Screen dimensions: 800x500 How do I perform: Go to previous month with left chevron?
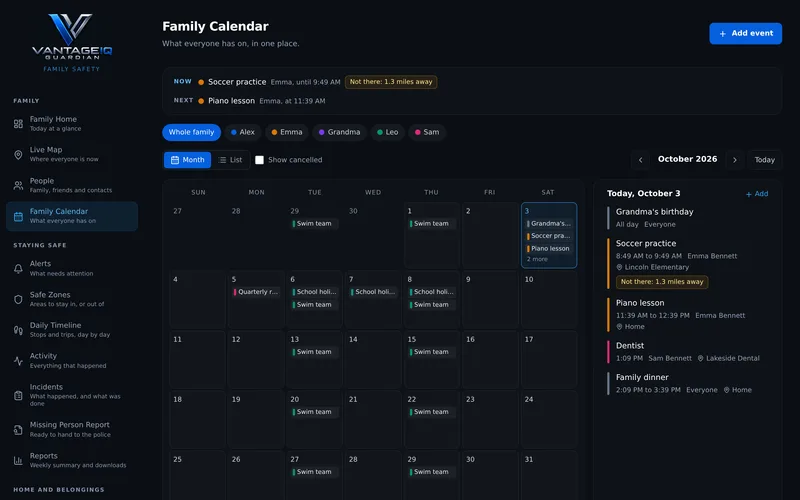coord(640,160)
